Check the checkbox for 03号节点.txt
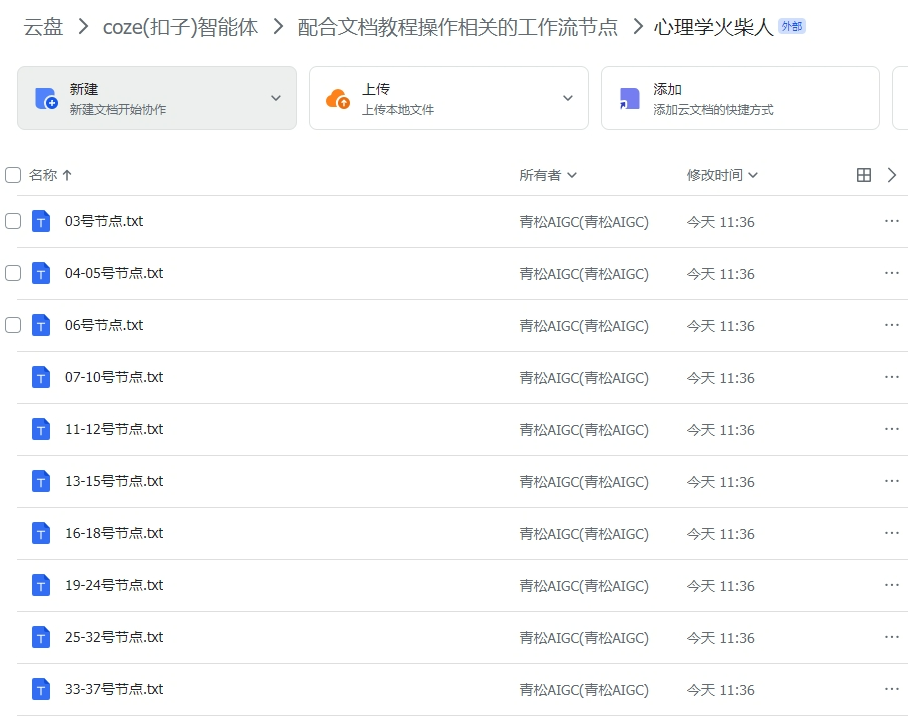 pyautogui.click(x=12, y=221)
